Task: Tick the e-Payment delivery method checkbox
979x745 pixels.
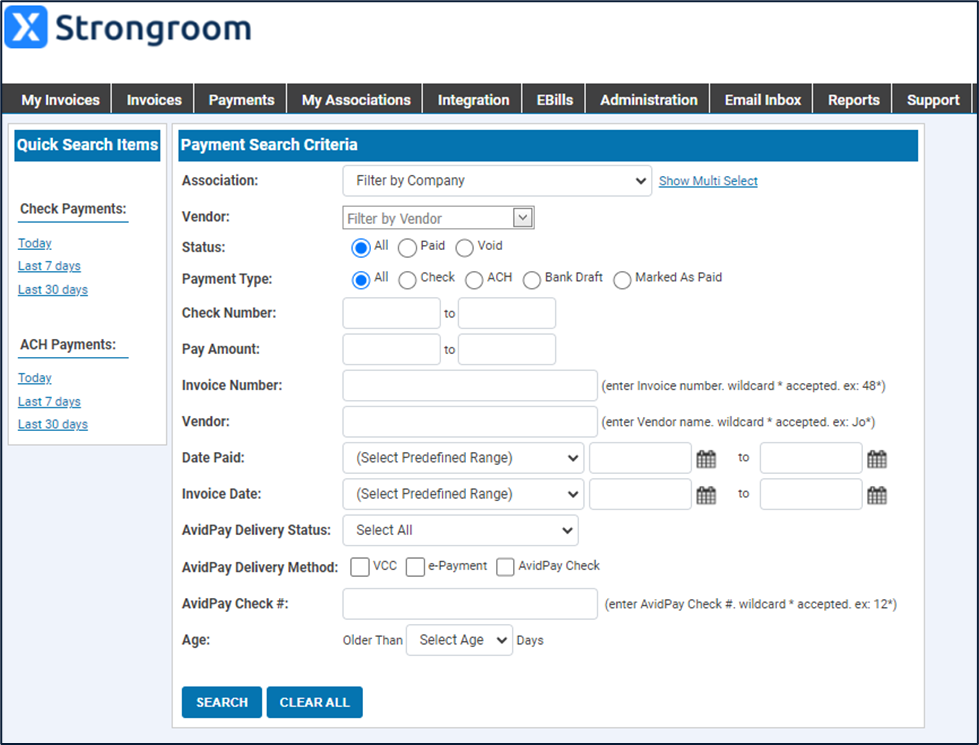Action: 415,567
